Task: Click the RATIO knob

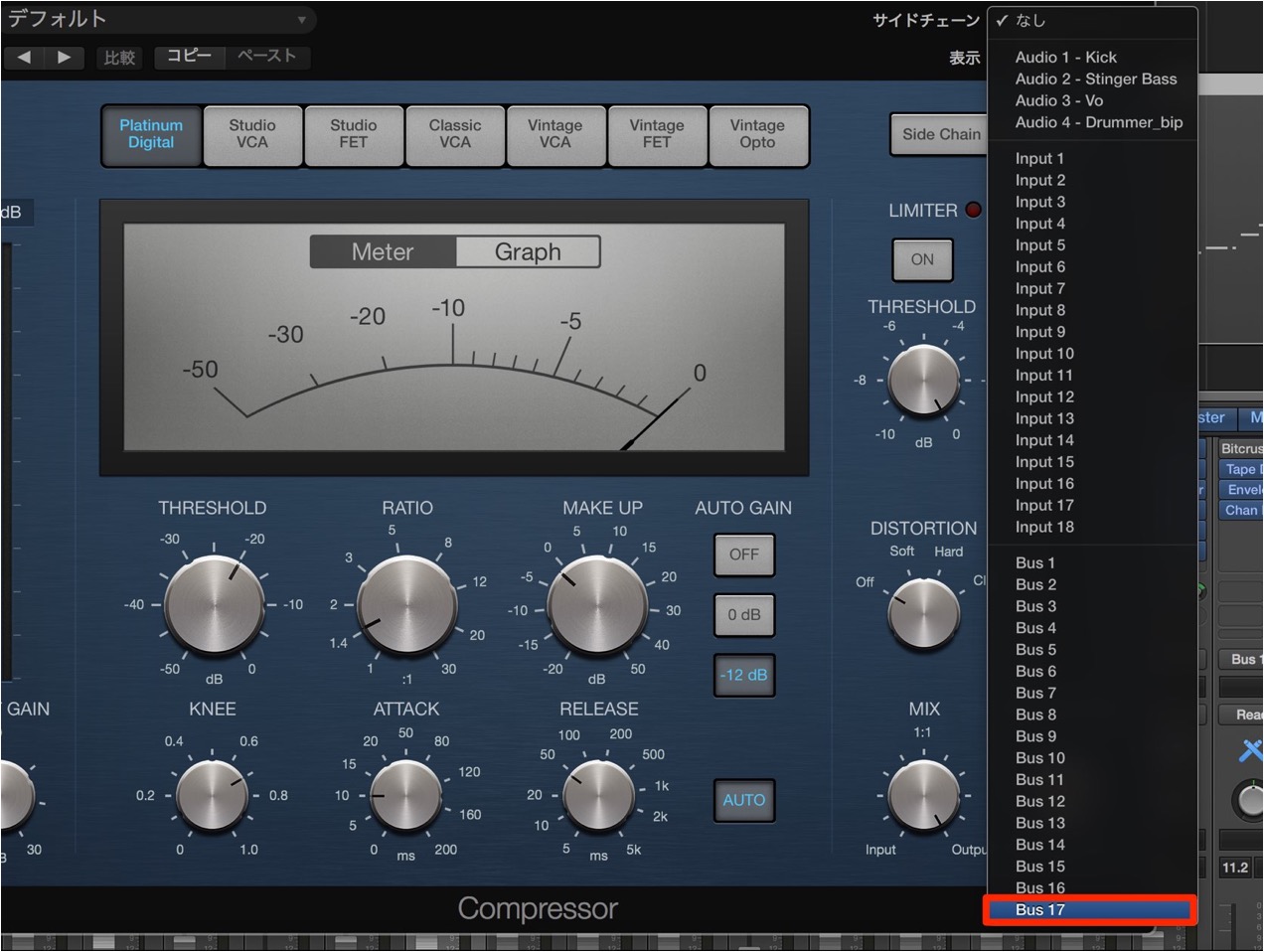Action: click(x=406, y=605)
